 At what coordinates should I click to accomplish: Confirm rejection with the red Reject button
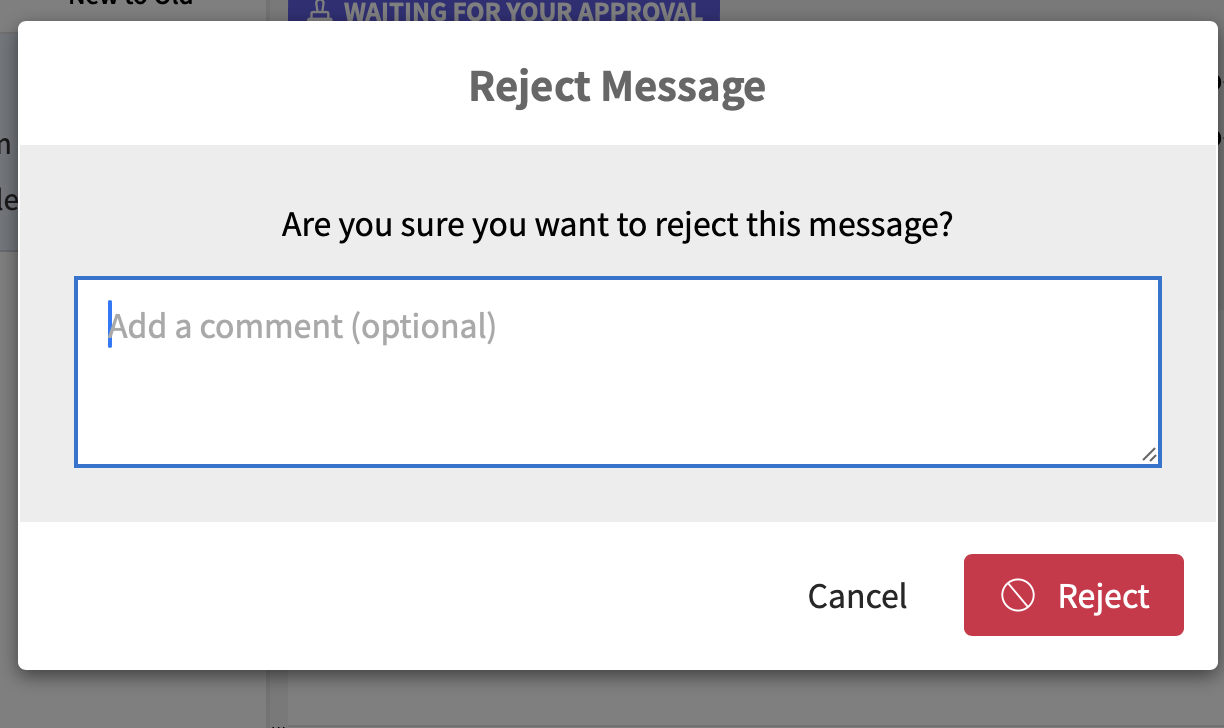(x=1074, y=595)
